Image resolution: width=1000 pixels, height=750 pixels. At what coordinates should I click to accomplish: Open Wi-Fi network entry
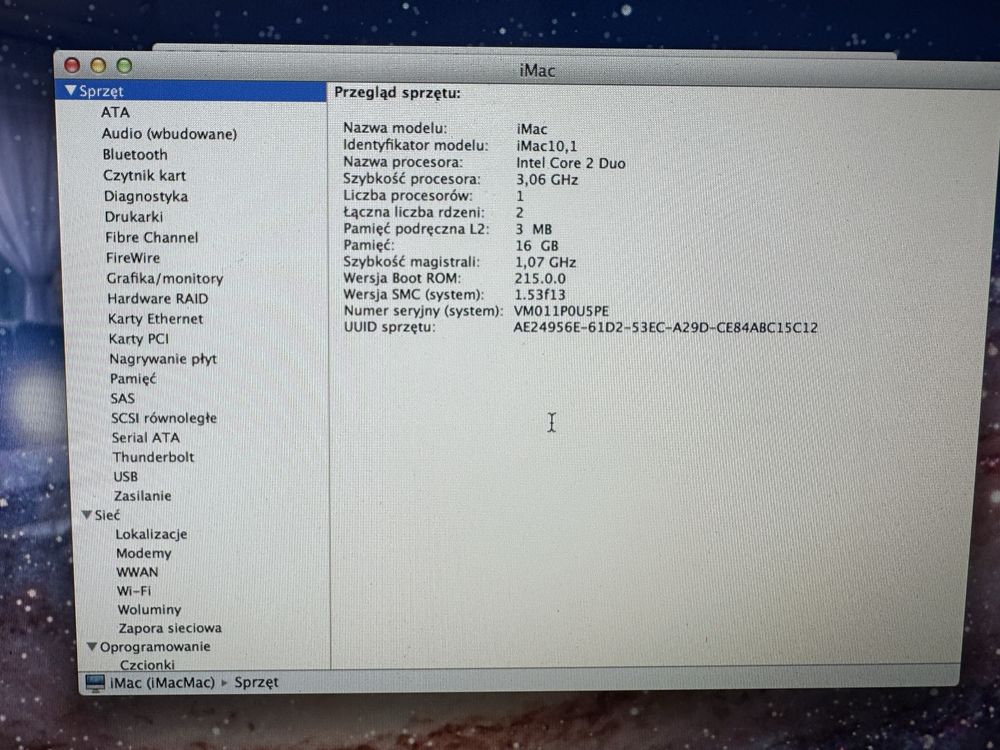point(134,591)
